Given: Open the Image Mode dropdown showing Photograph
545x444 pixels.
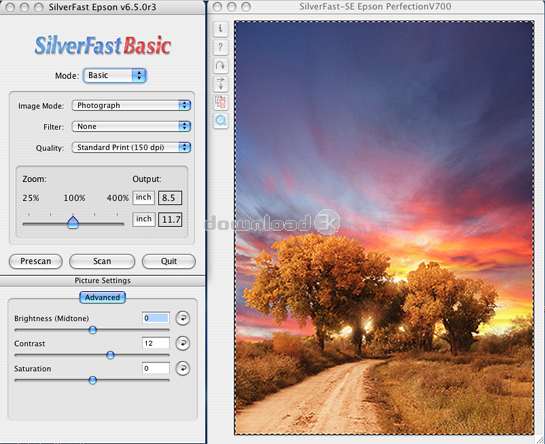Looking at the screenshot, I should coord(131,105).
